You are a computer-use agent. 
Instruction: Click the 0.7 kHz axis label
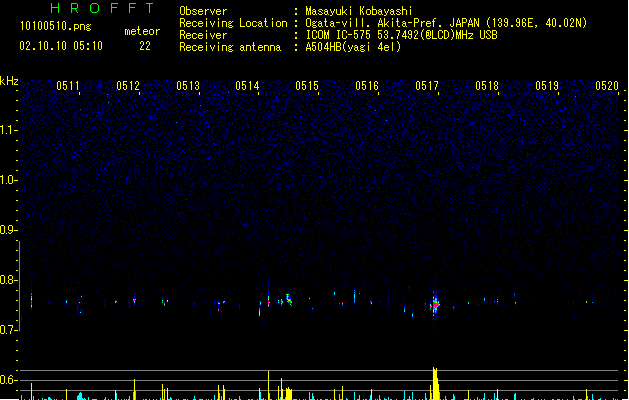[x=8, y=330]
